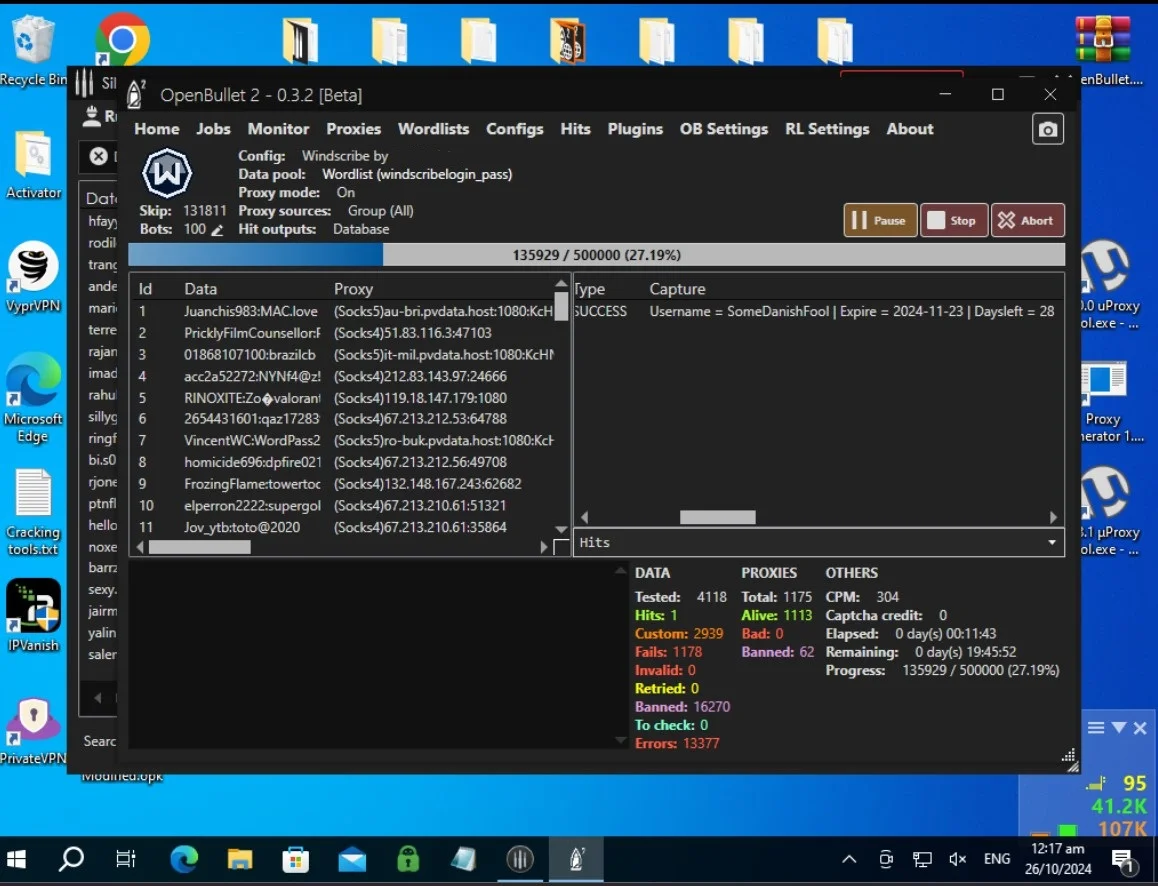Open the notification center icon
The image size is (1158, 886).
point(1123,860)
